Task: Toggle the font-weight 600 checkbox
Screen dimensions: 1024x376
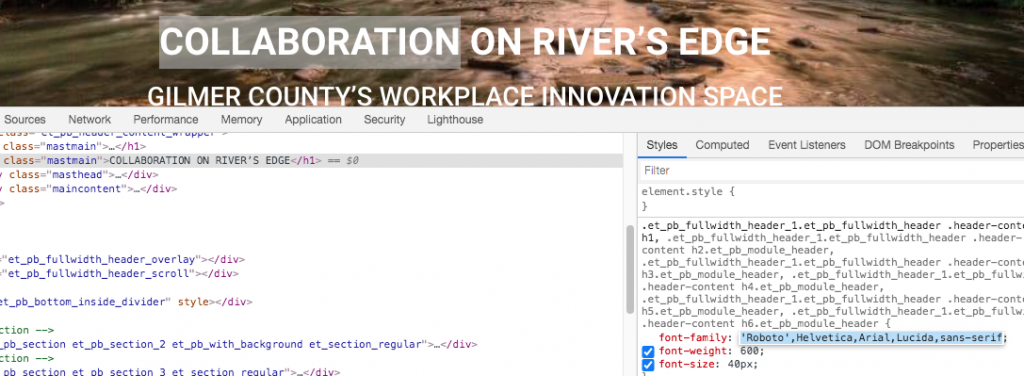Action: (648, 351)
